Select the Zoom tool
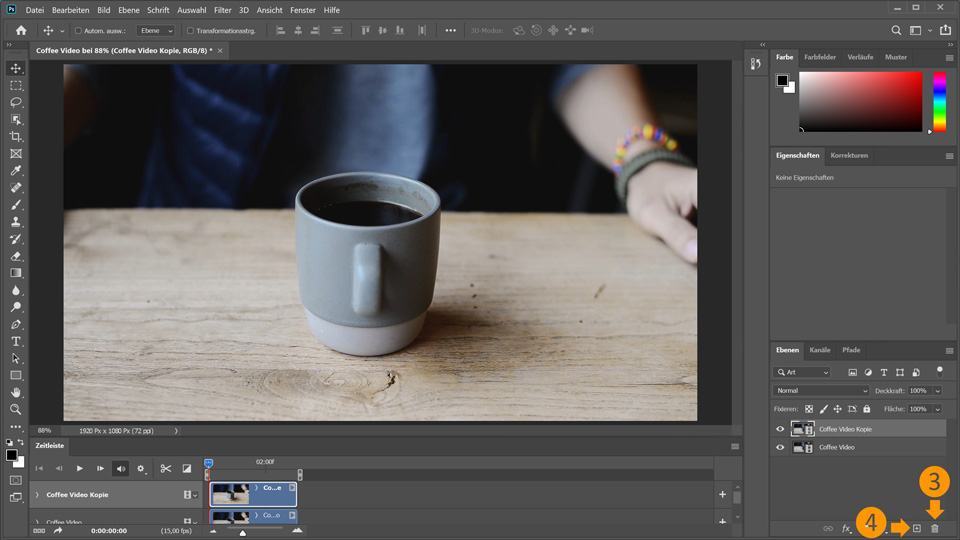The height and width of the screenshot is (540, 960). [16, 409]
